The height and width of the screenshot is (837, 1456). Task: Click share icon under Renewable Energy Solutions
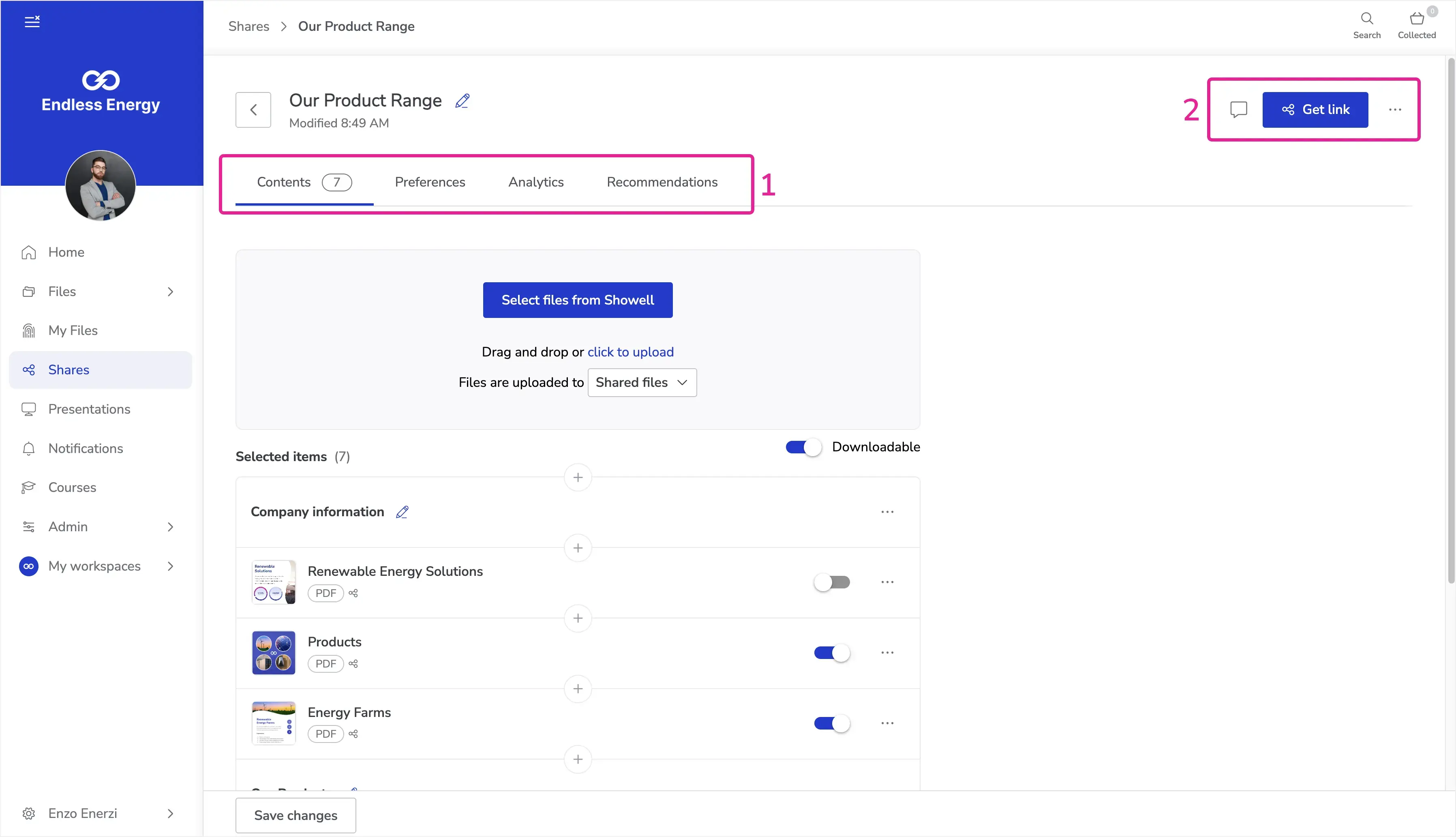point(353,593)
